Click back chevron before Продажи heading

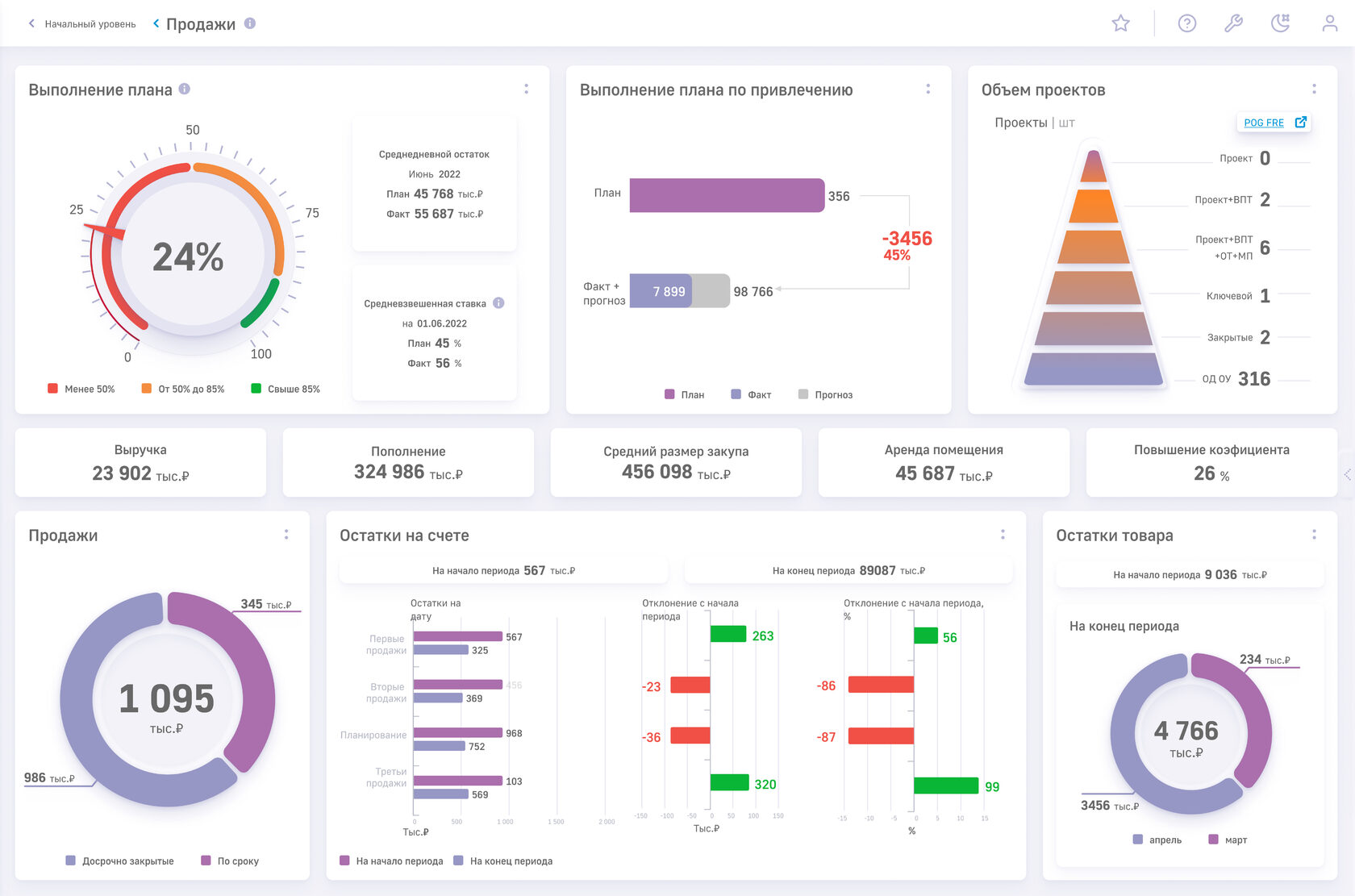click(156, 23)
